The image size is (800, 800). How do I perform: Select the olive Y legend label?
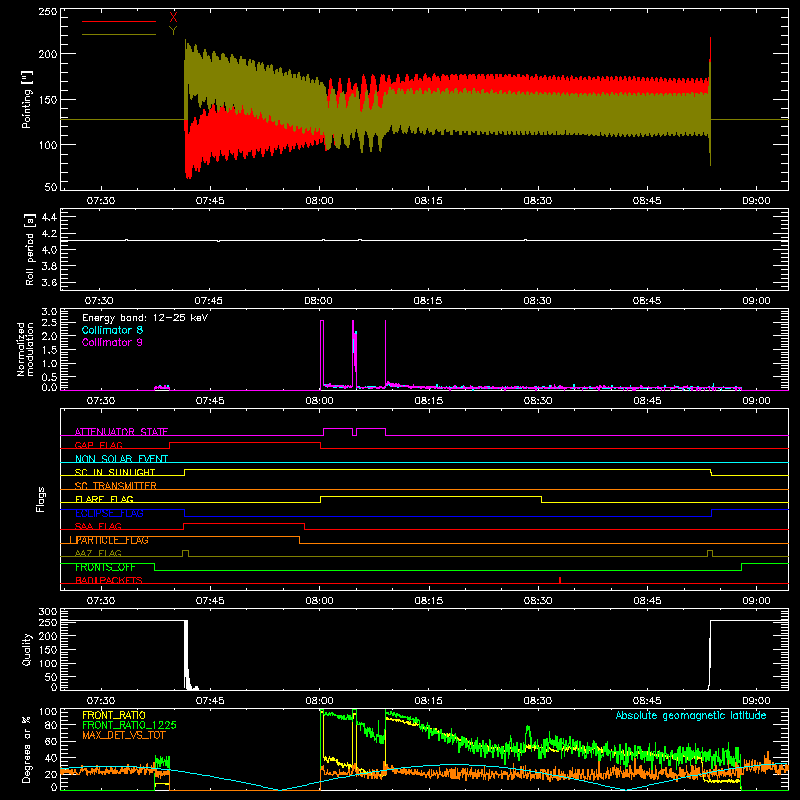[173, 31]
